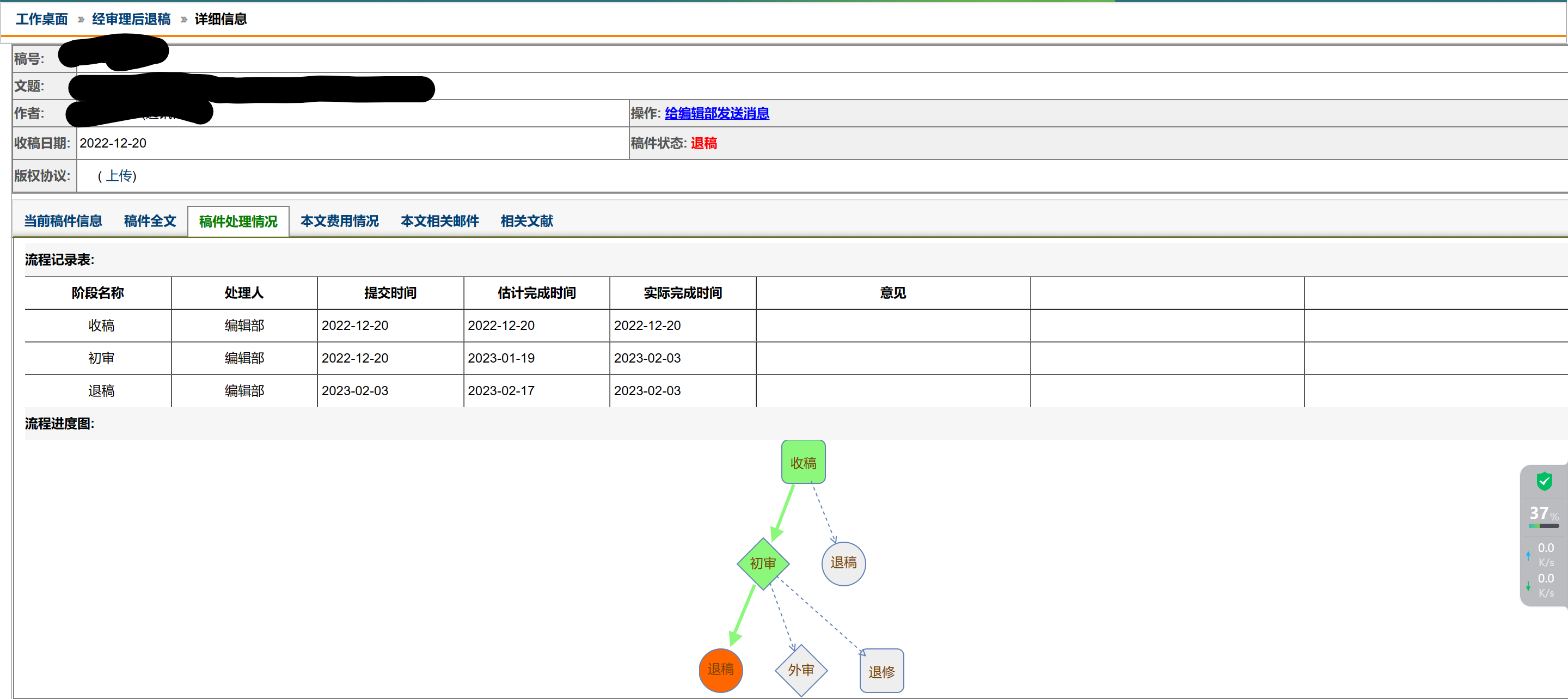Click 给编辑部发送消息 link
Viewport: 1568px width, 699px height.
716,113
